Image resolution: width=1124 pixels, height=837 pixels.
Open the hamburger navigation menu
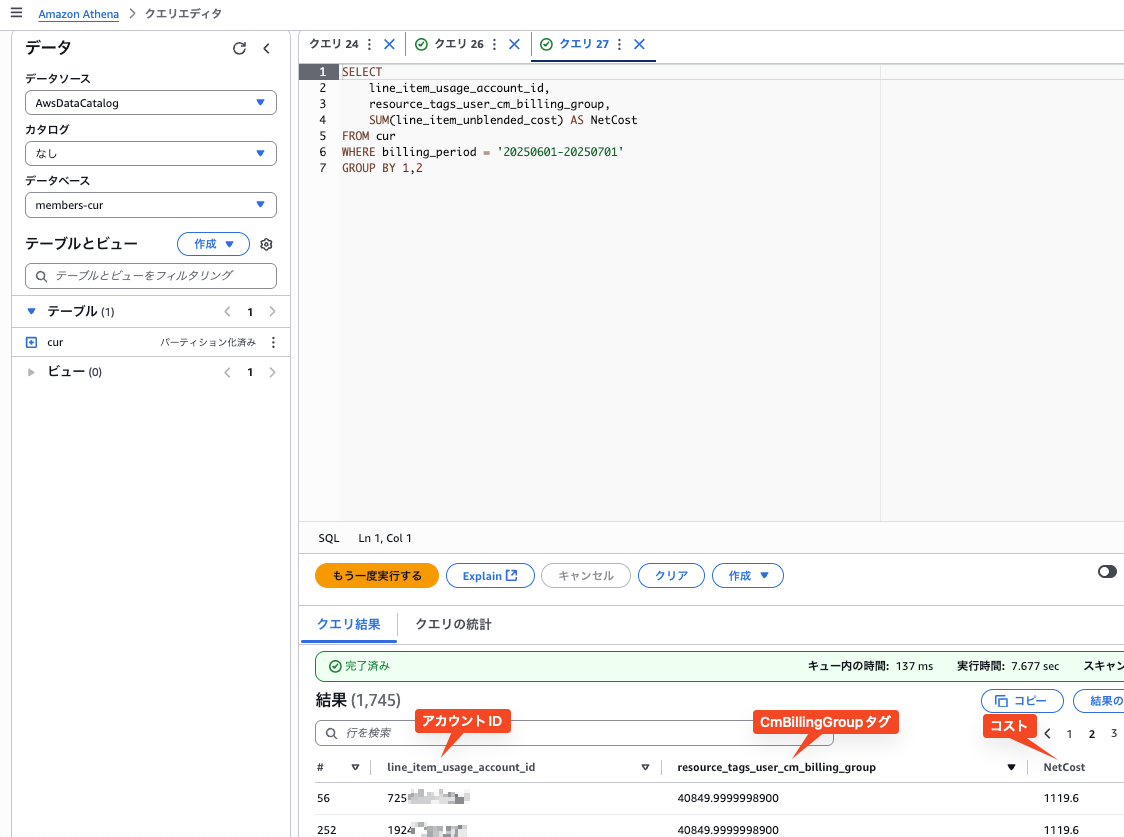point(16,13)
